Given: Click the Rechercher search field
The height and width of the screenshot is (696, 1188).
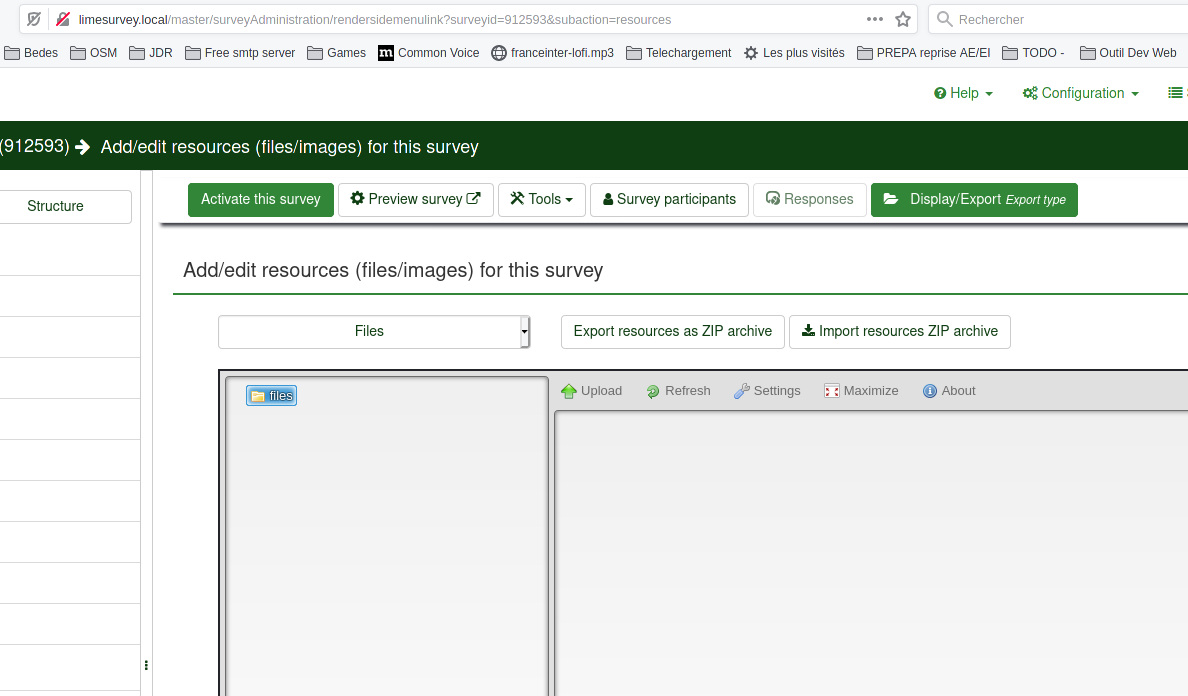Looking at the screenshot, I should pyautogui.click(x=1060, y=19).
